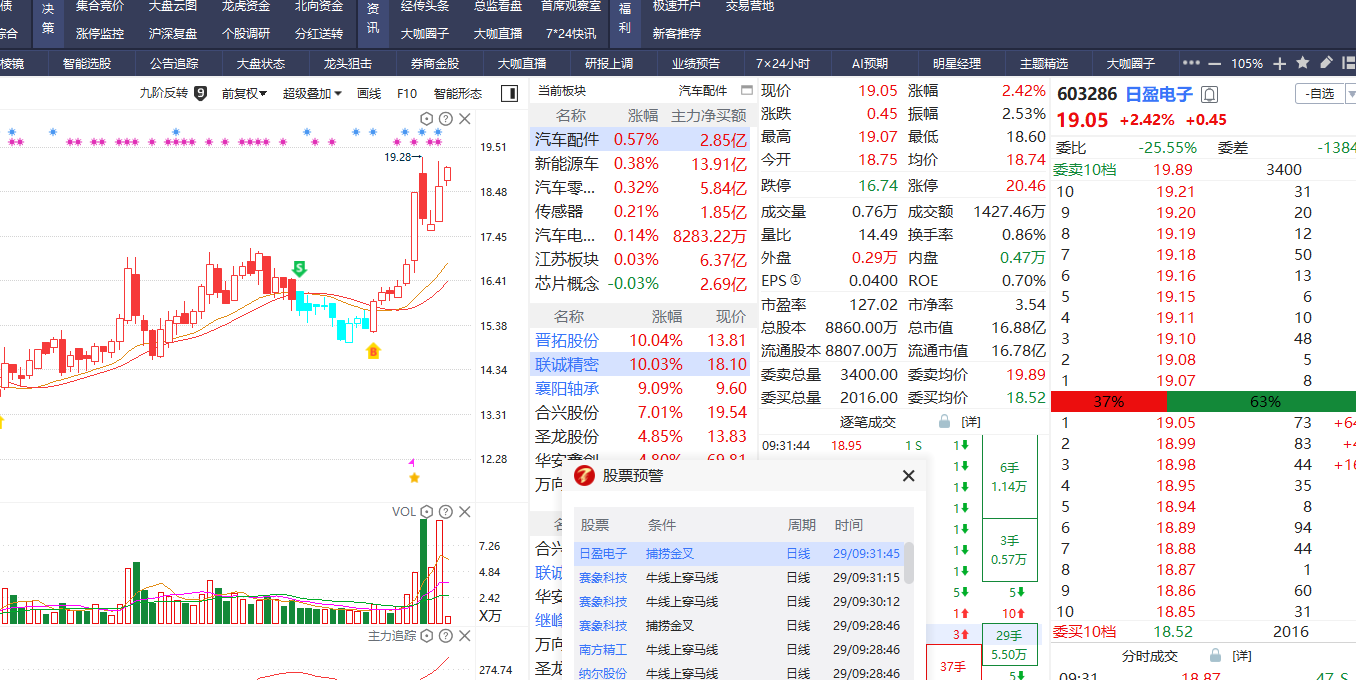Open 涨停监控 menu item
1356x680 pixels.
(x=100, y=33)
